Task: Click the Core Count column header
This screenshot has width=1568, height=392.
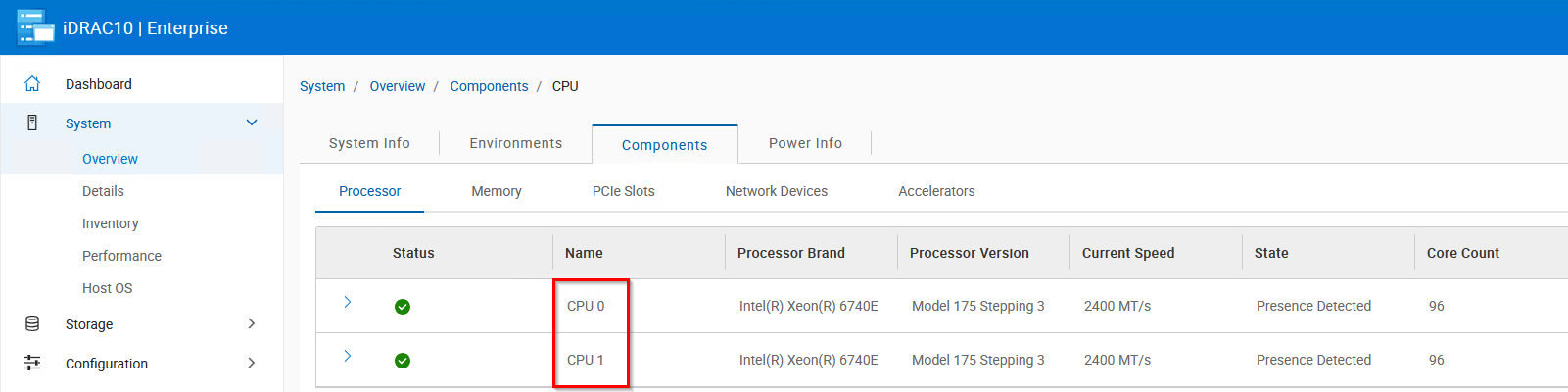Action: click(x=1462, y=253)
